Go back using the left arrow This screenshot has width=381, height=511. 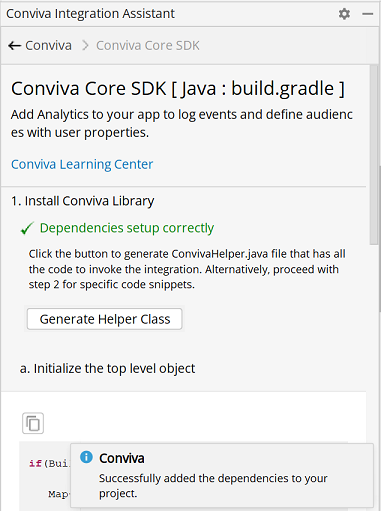(14, 45)
